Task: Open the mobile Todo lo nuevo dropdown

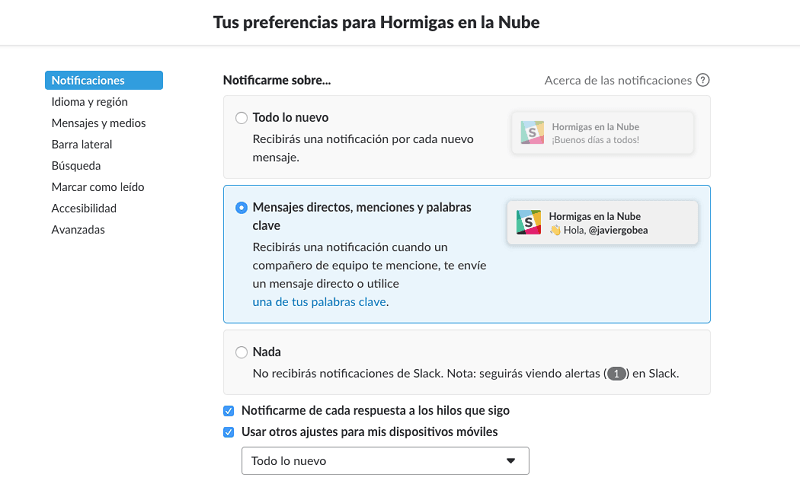Action: (385, 461)
